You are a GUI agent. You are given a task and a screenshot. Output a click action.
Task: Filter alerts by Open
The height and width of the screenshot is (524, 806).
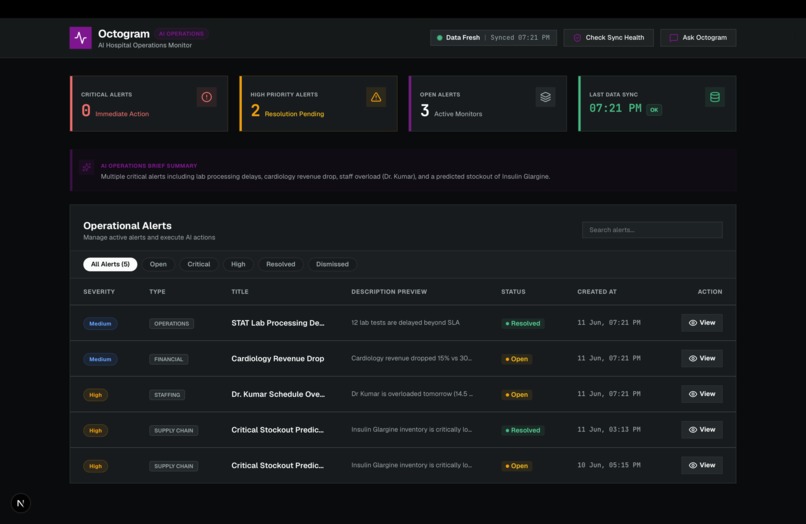[158, 264]
